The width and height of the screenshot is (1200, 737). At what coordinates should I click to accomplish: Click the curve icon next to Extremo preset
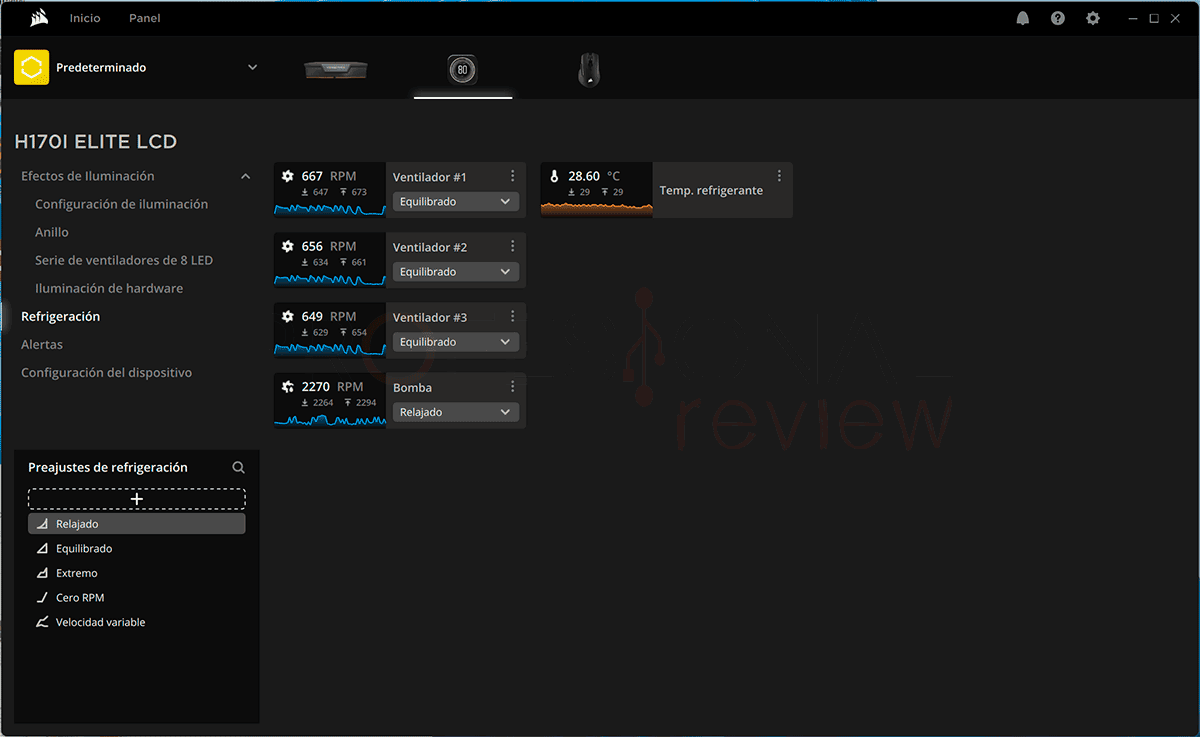(42, 573)
